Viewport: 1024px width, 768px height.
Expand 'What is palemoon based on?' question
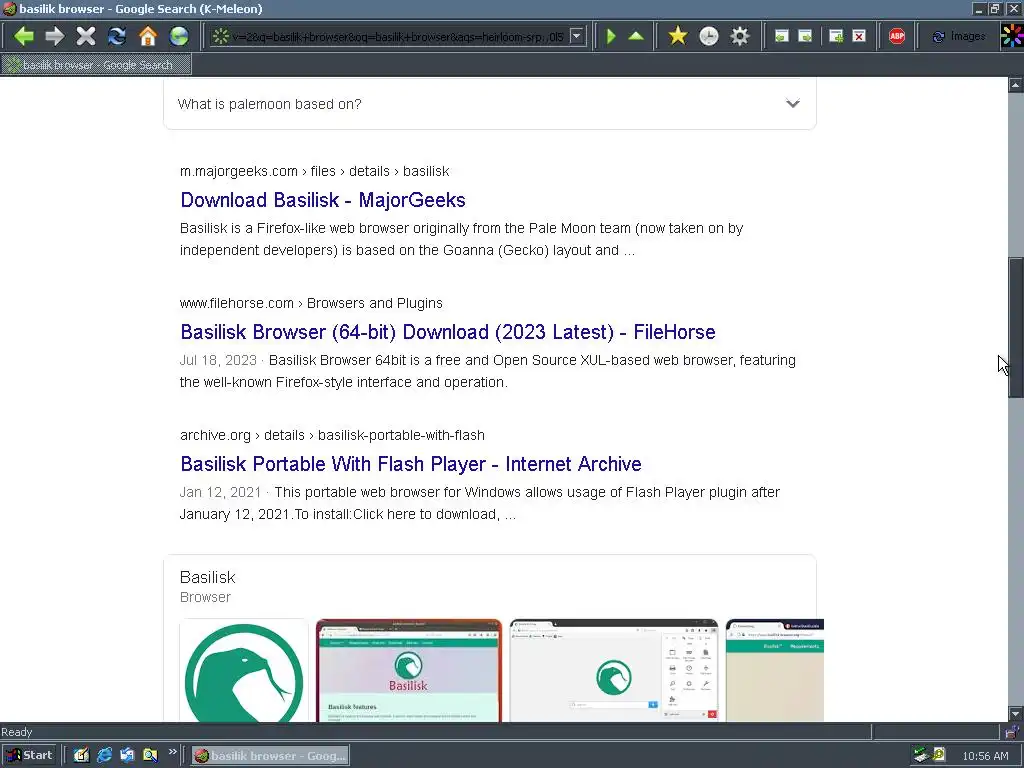pos(489,104)
